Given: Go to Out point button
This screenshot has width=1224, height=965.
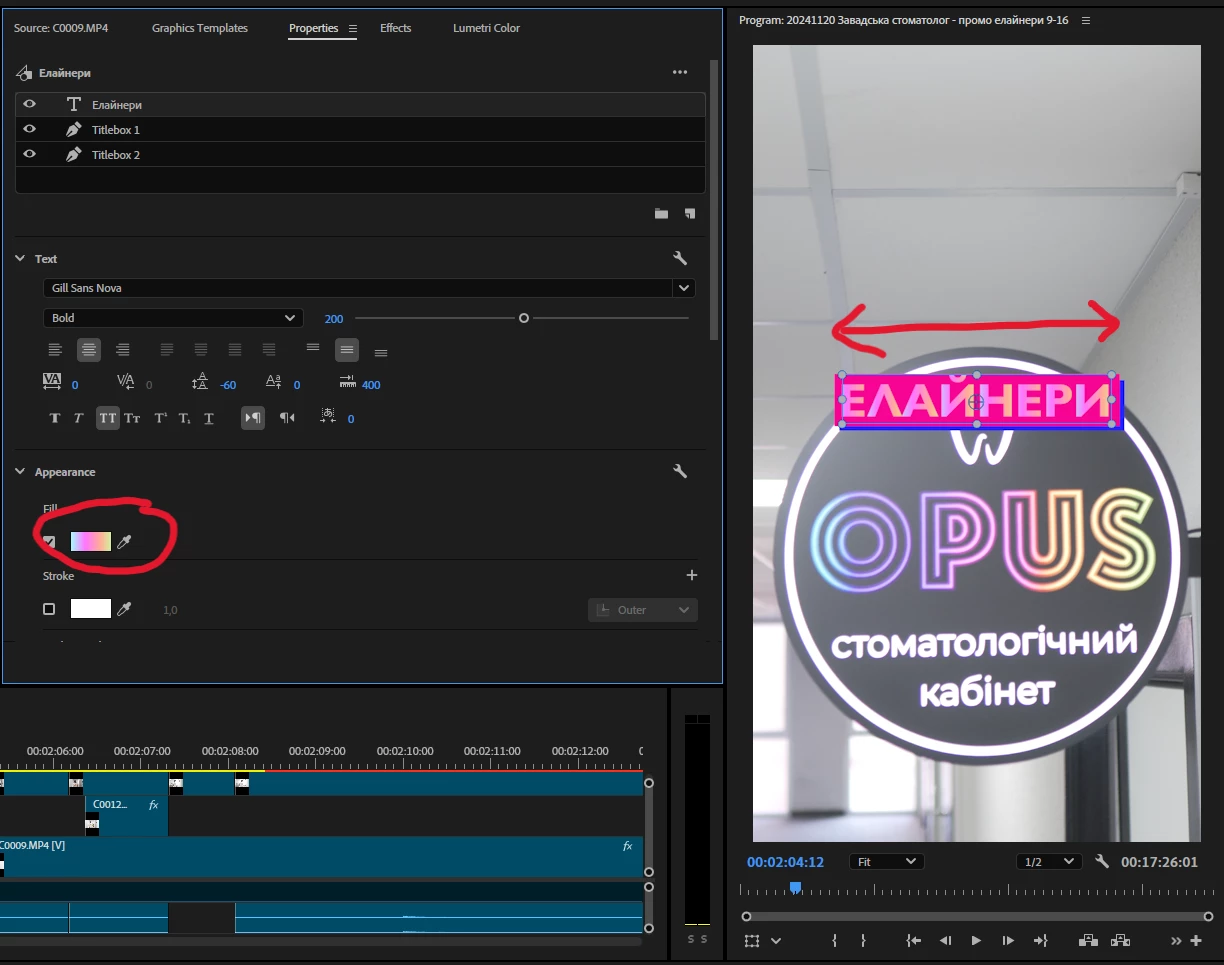Looking at the screenshot, I should click(x=1040, y=940).
